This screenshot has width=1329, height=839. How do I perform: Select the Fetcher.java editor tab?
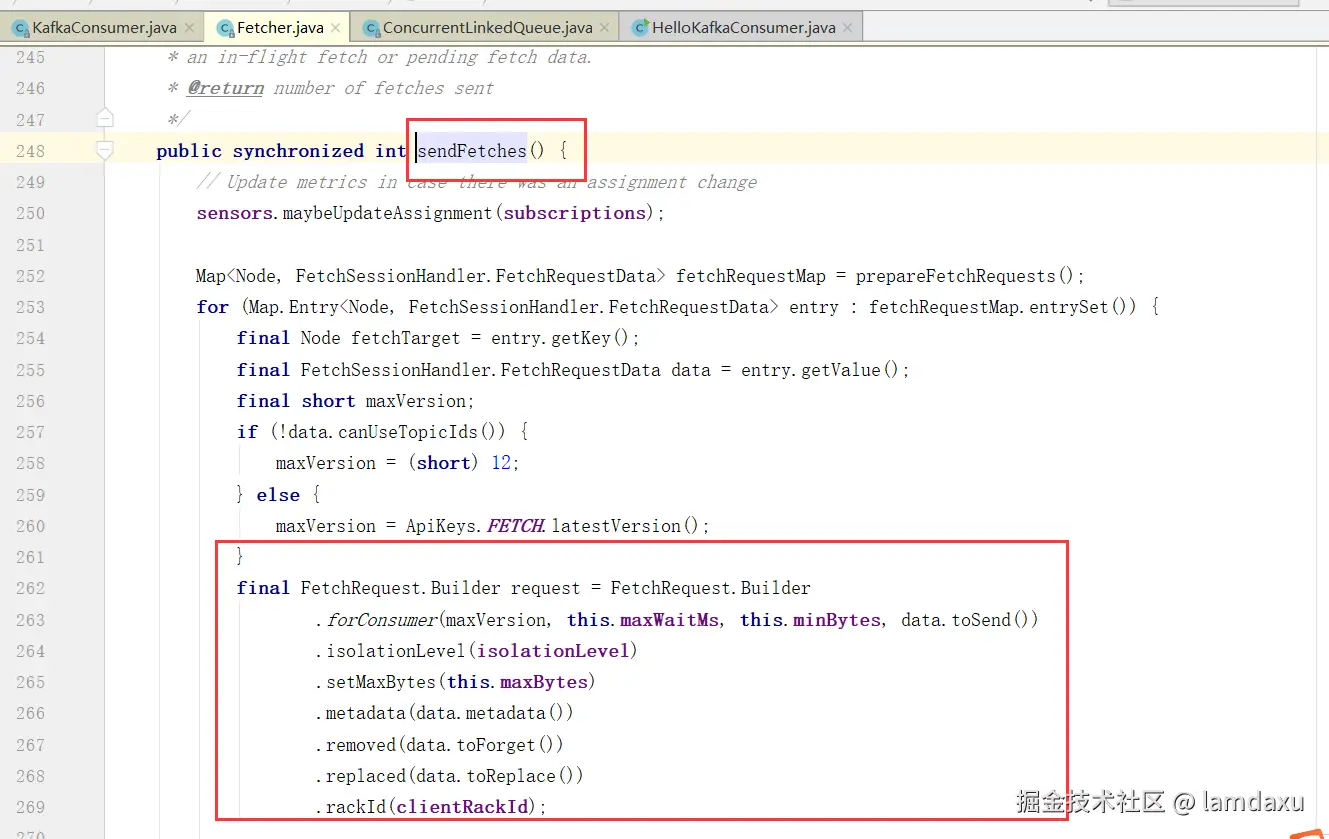click(x=280, y=28)
